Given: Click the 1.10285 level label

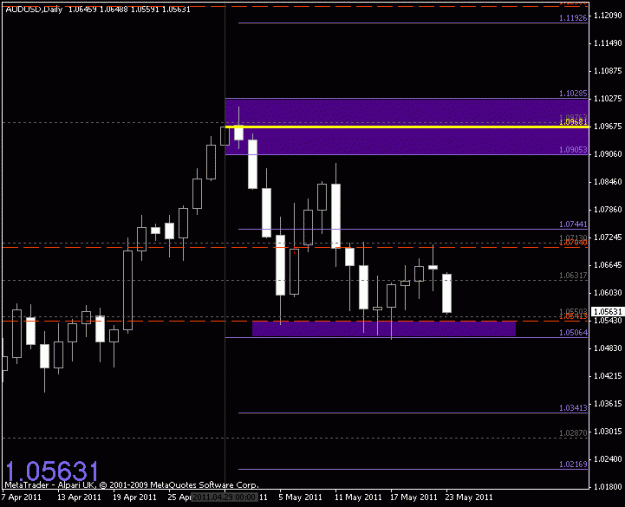Looking at the screenshot, I should tap(573, 93).
